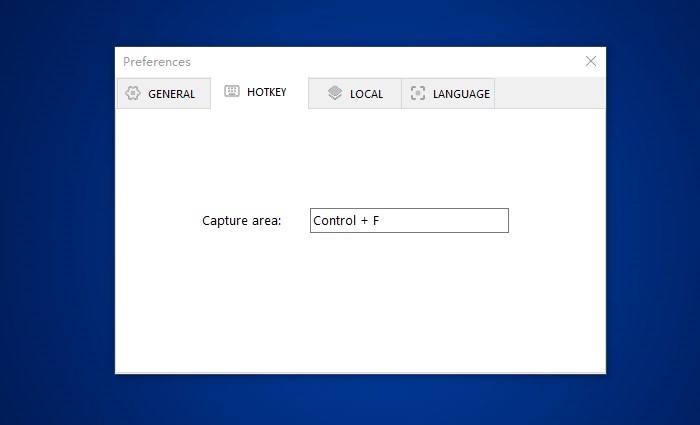700x425 pixels.
Task: Click the 'Preferences' window title text
Action: 157,62
